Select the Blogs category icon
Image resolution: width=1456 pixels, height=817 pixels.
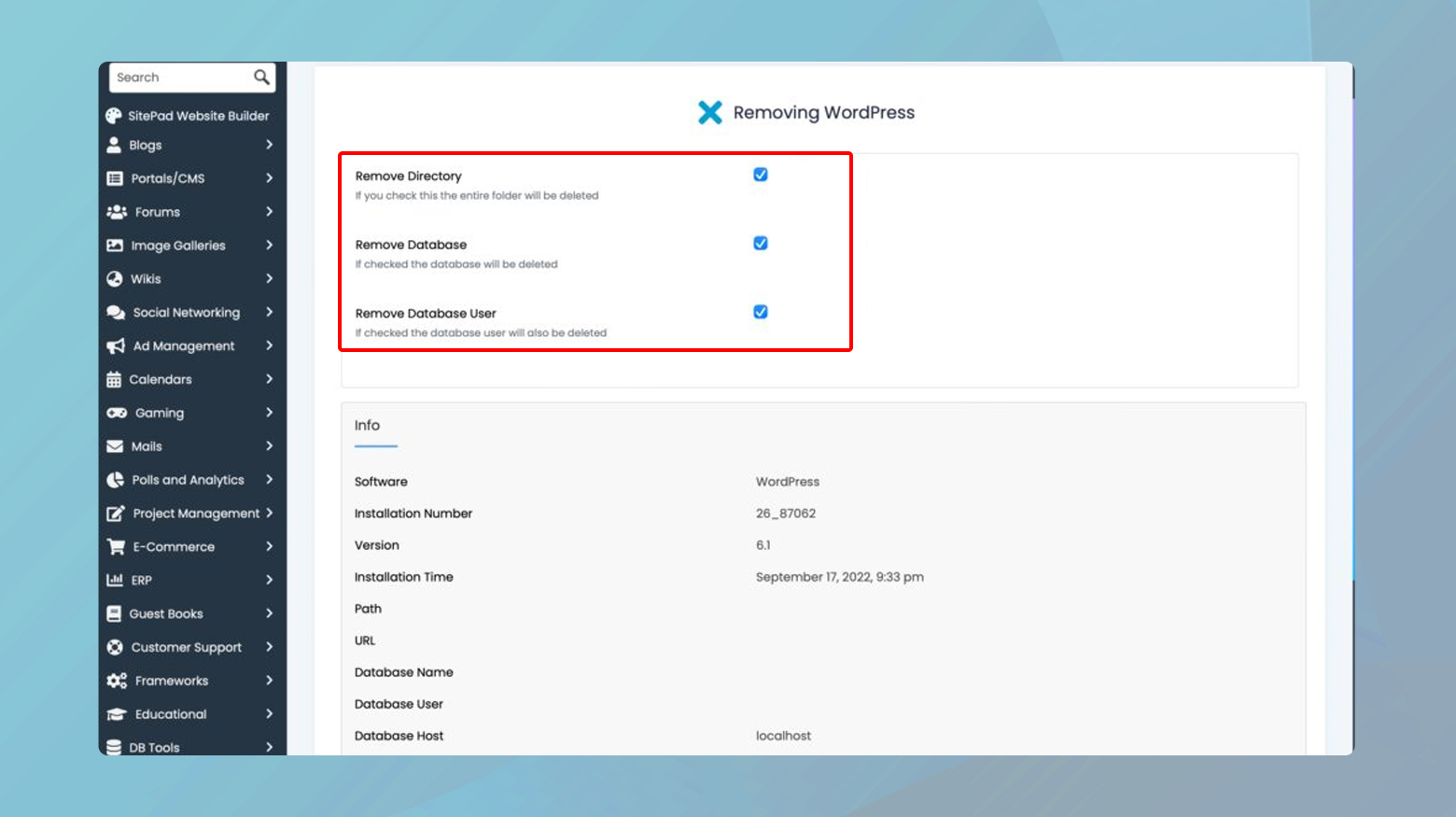point(115,145)
